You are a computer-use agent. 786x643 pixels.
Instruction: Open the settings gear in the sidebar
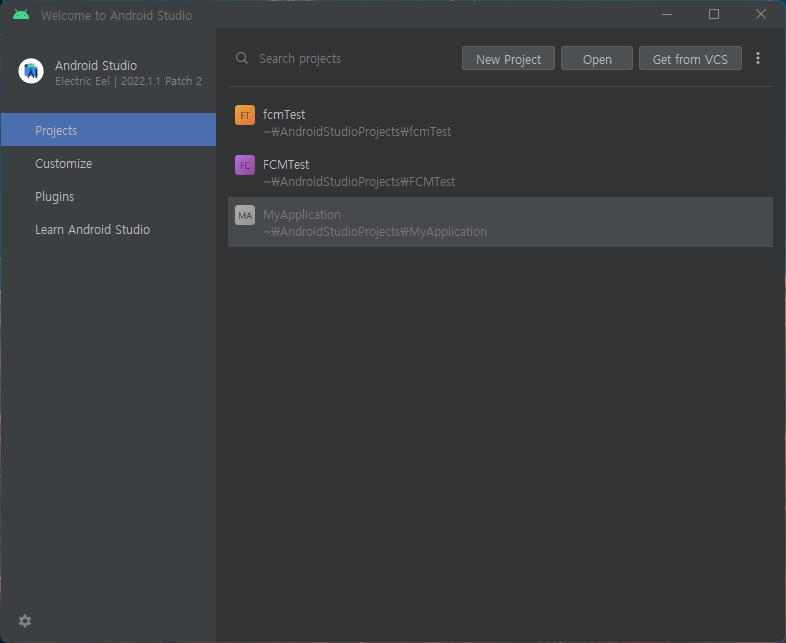[25, 621]
